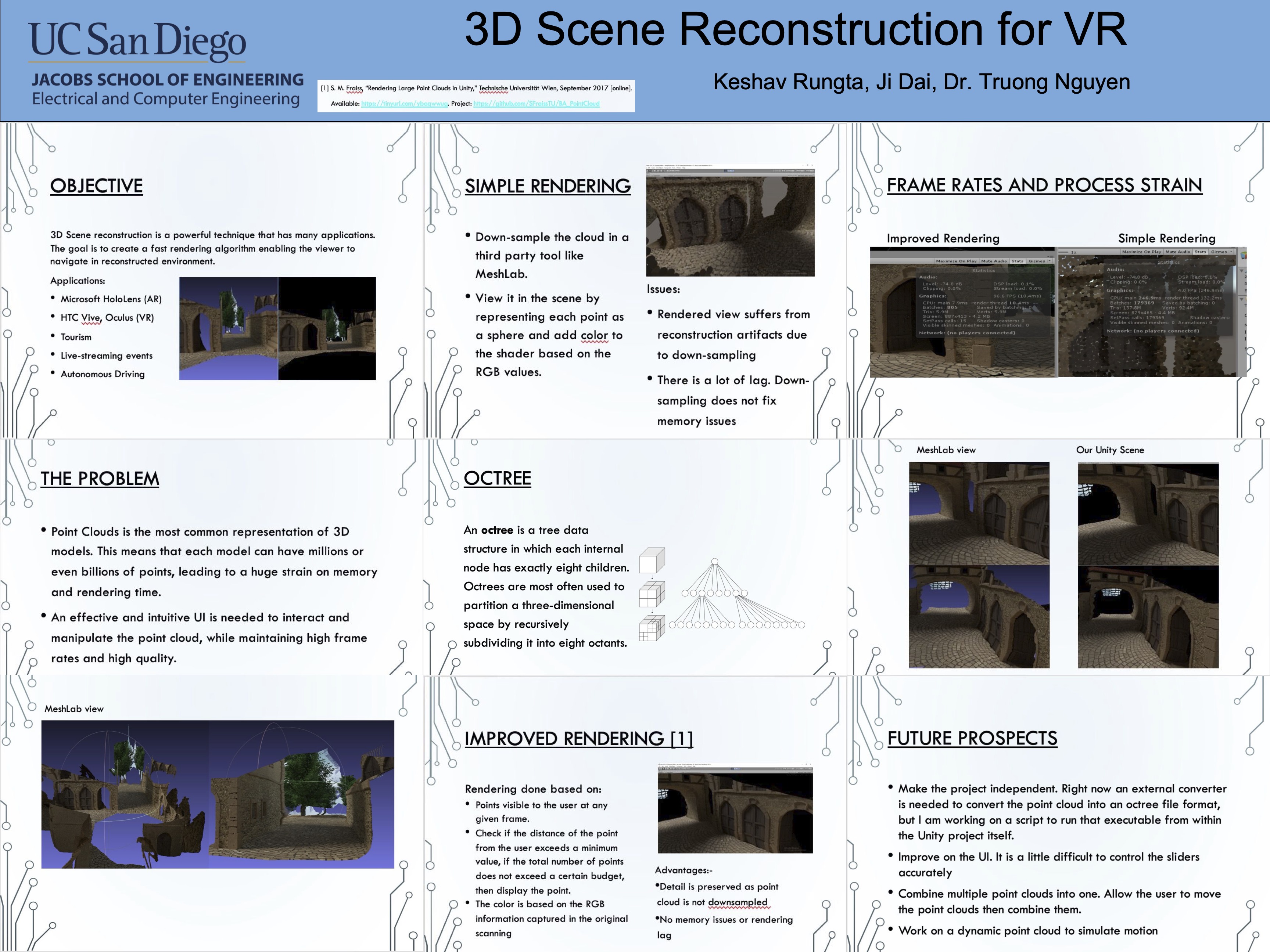
Task: Click the large MeshLab view panorama image
Action: (218, 794)
